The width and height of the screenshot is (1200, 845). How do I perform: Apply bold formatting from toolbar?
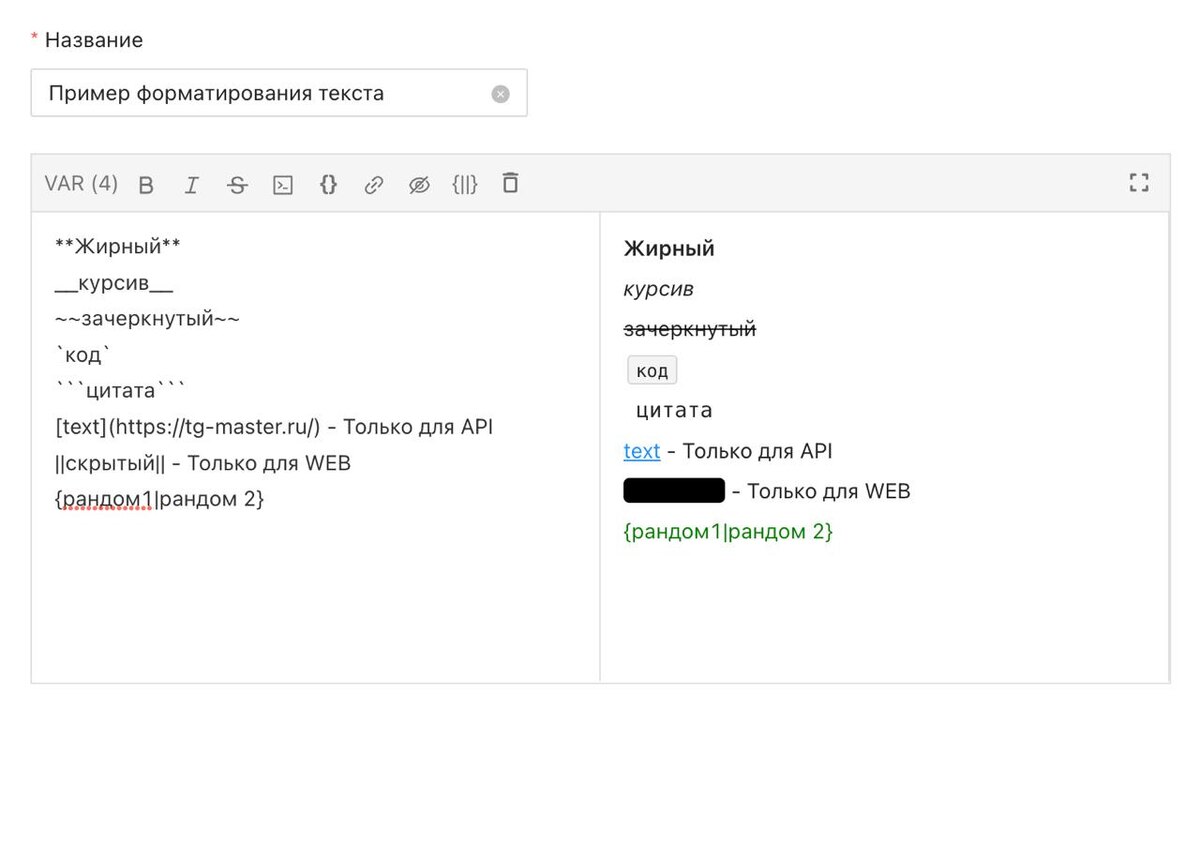pos(146,185)
